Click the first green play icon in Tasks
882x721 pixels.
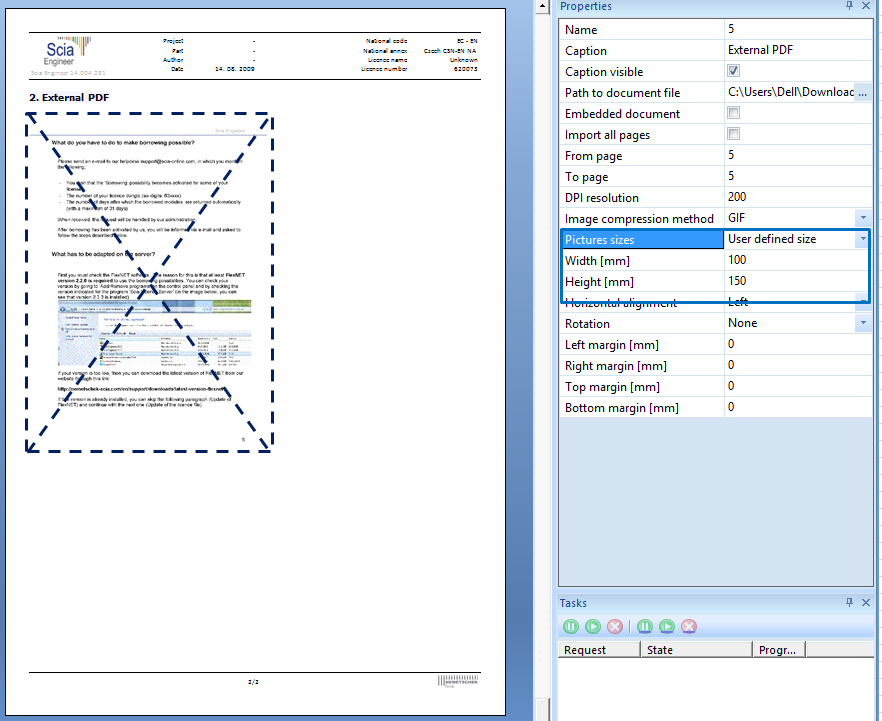593,626
